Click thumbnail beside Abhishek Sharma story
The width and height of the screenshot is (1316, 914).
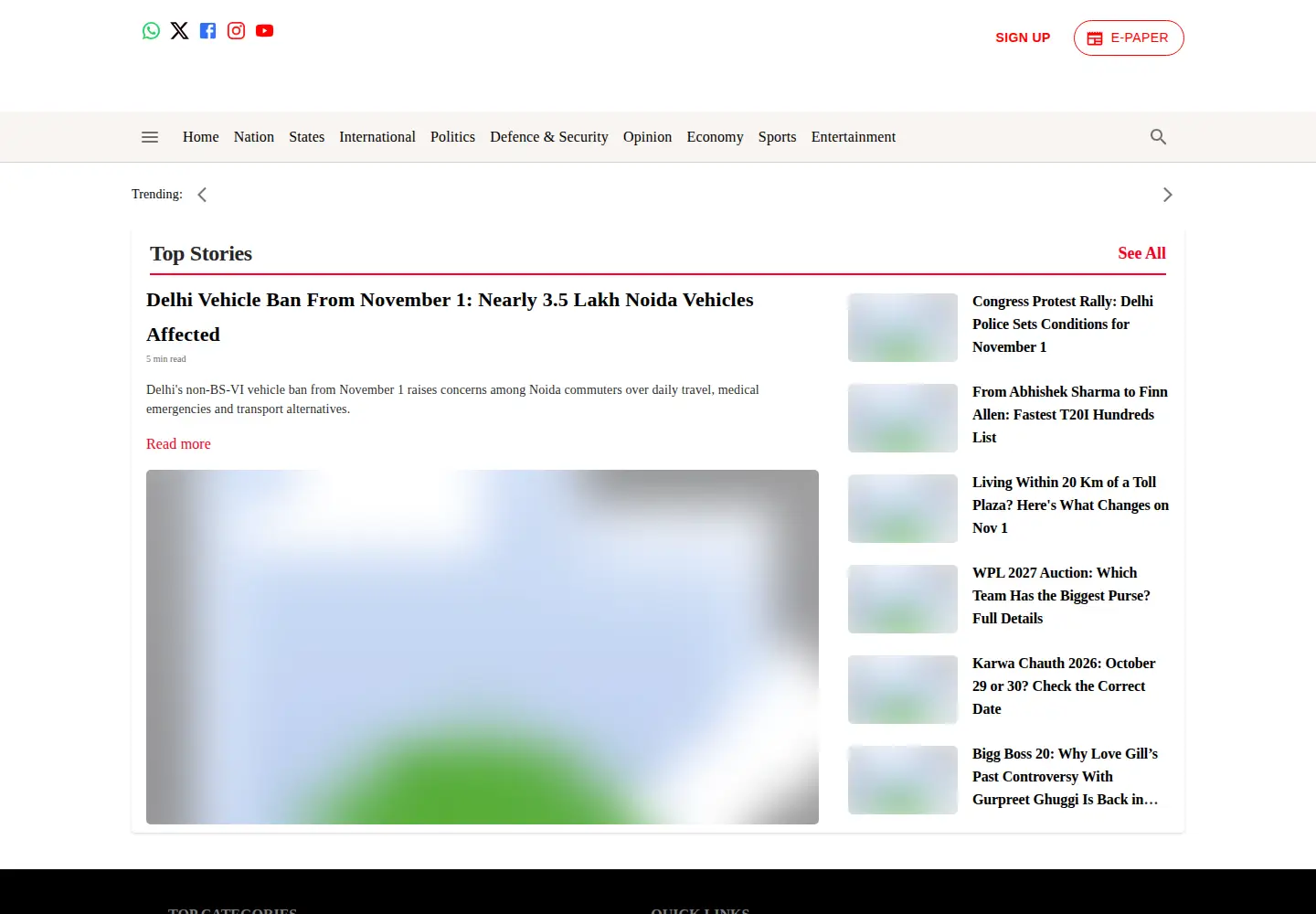(x=903, y=418)
